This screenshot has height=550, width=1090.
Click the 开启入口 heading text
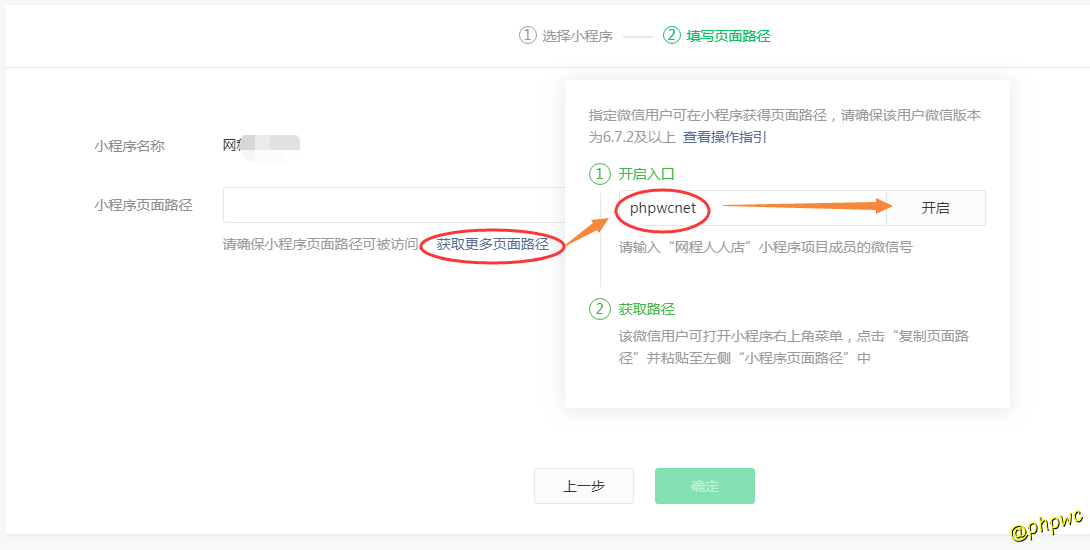point(646,174)
